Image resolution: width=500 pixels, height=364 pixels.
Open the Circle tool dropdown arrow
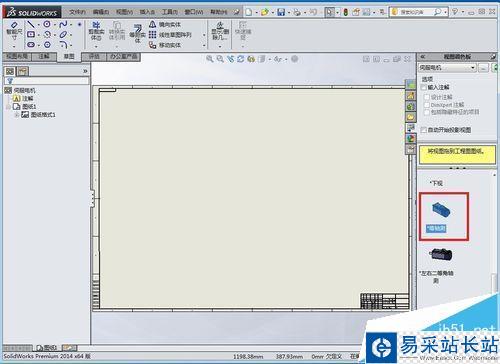(x=55, y=24)
